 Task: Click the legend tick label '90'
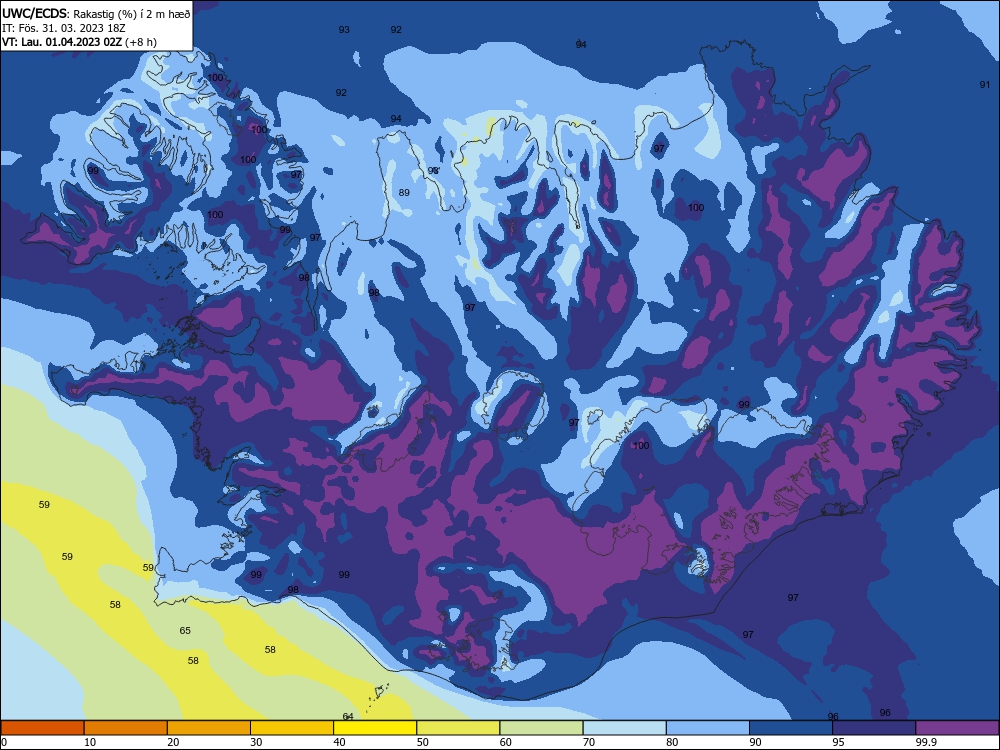(755, 742)
